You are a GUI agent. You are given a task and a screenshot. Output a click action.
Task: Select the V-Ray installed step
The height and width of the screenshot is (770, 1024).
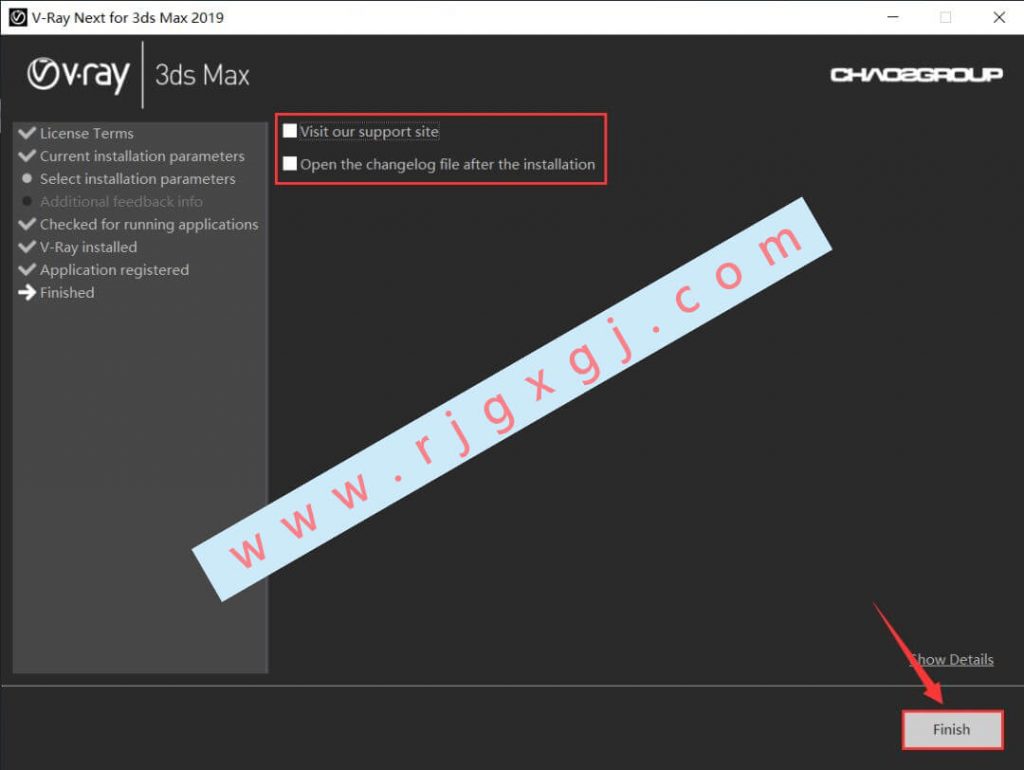pos(88,248)
